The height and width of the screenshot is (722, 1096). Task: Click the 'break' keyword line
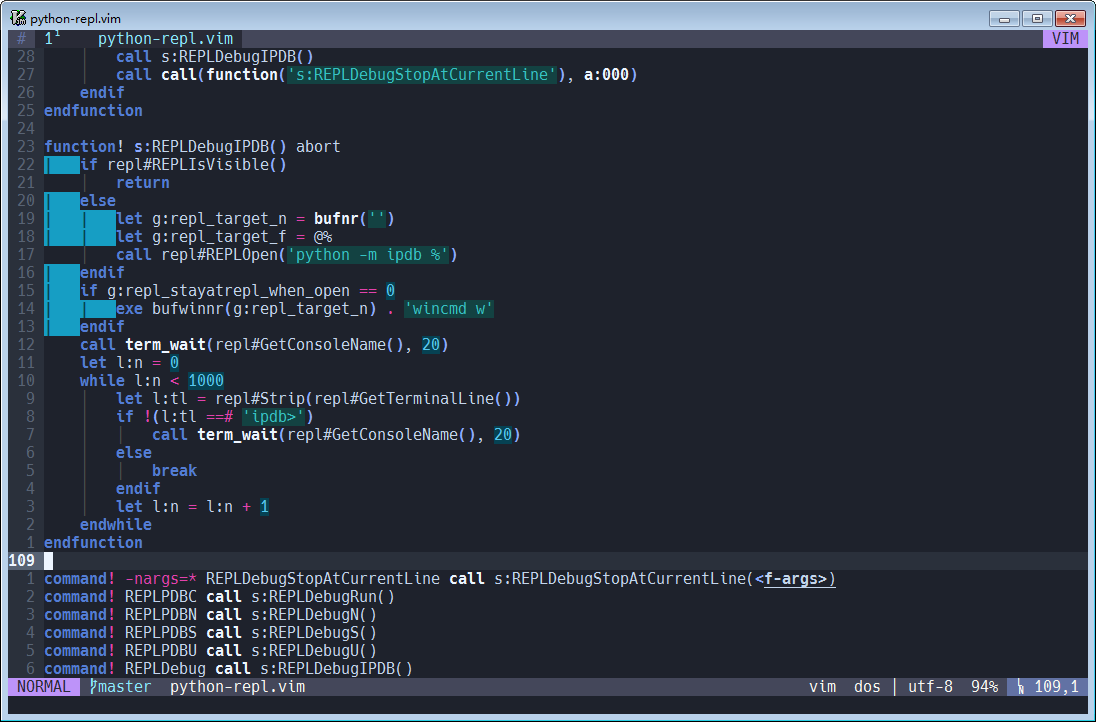tap(174, 470)
